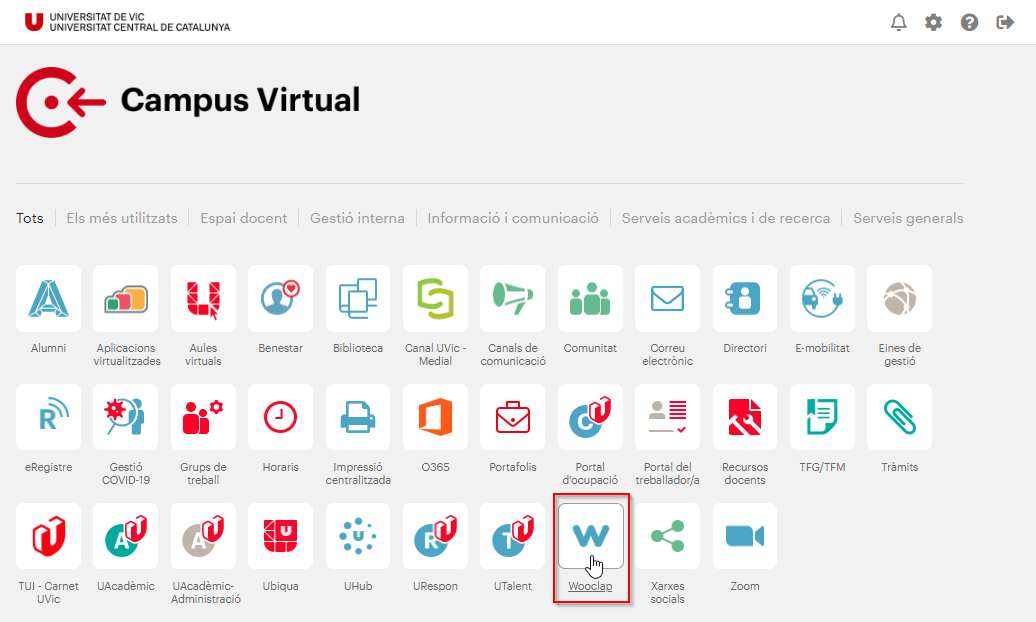The width and height of the screenshot is (1036, 622).
Task: Open the Directori icon
Action: (x=745, y=299)
